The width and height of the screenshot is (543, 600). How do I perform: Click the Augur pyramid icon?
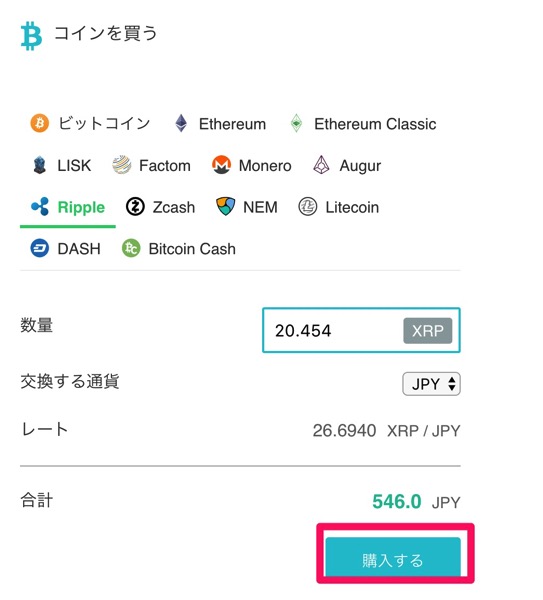pos(321,165)
